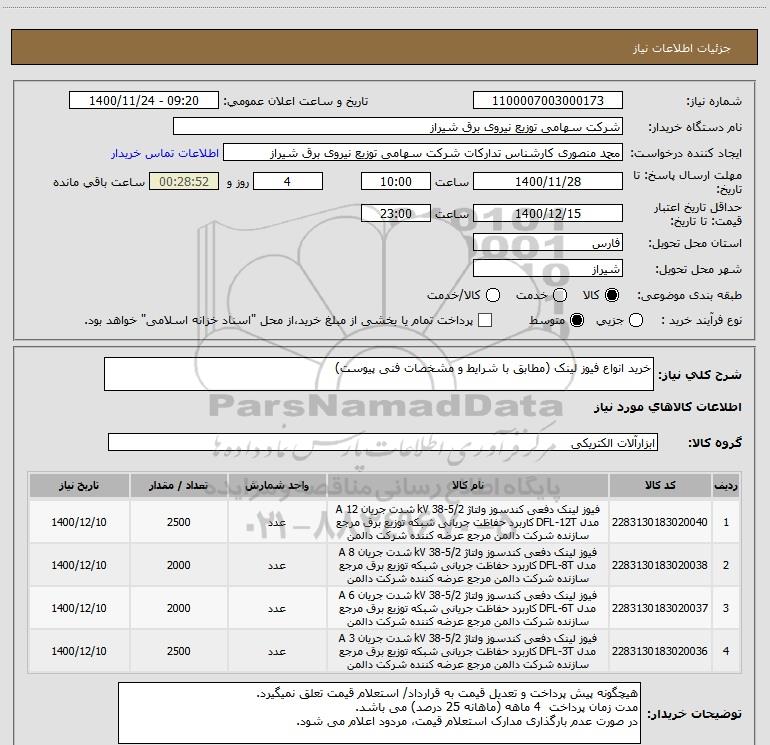
Task: Click quantity 2000 in row 3
Action: click(179, 608)
